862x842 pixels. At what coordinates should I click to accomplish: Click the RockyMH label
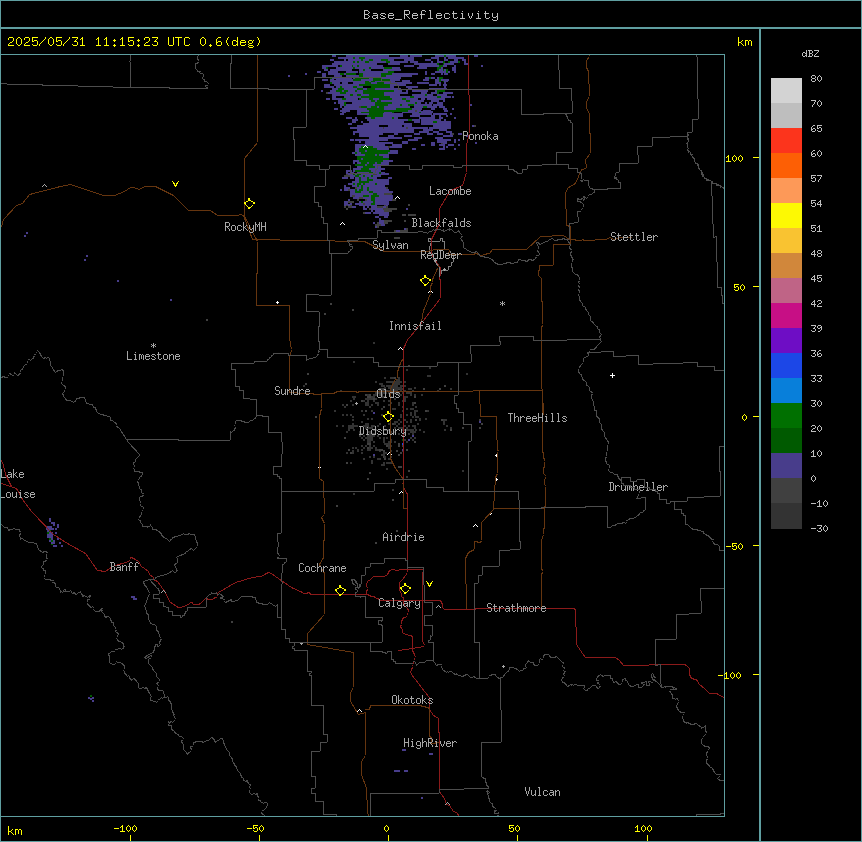point(245,227)
